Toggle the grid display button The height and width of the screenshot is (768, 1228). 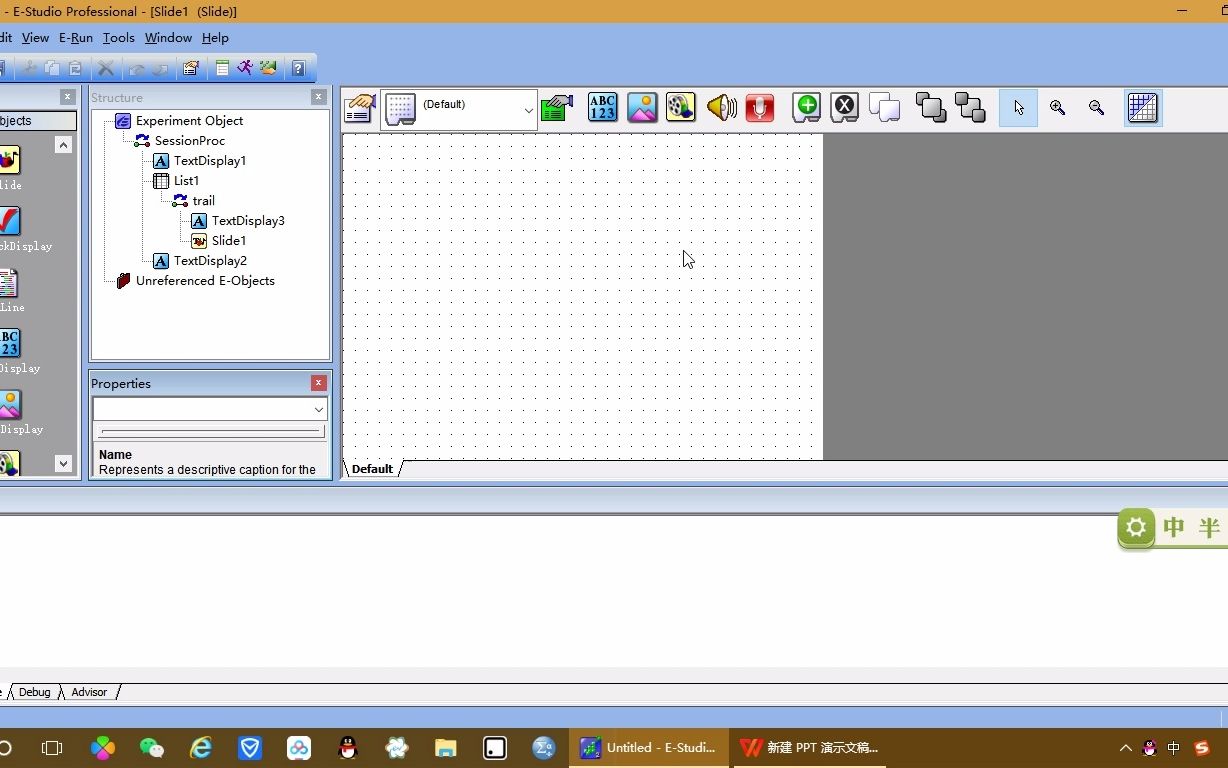coord(1143,108)
